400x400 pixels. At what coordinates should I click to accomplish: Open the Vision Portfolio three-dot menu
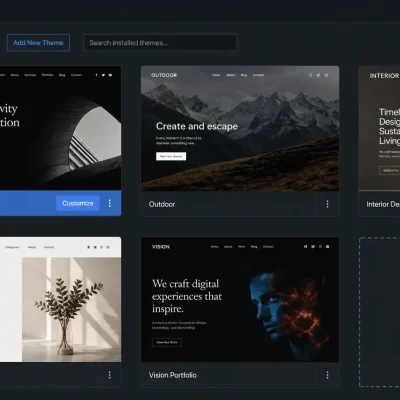point(327,375)
